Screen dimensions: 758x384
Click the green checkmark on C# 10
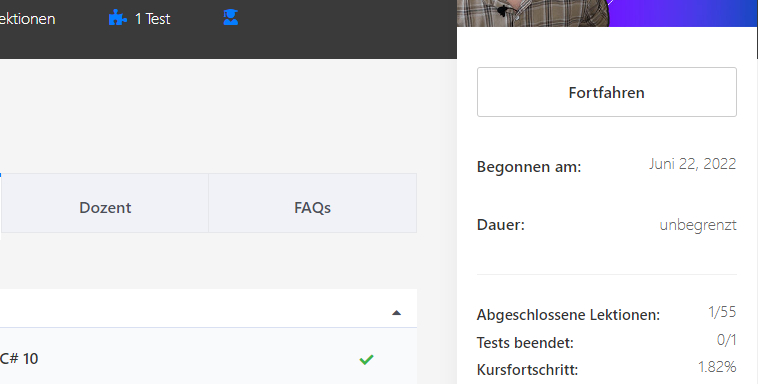point(366,359)
